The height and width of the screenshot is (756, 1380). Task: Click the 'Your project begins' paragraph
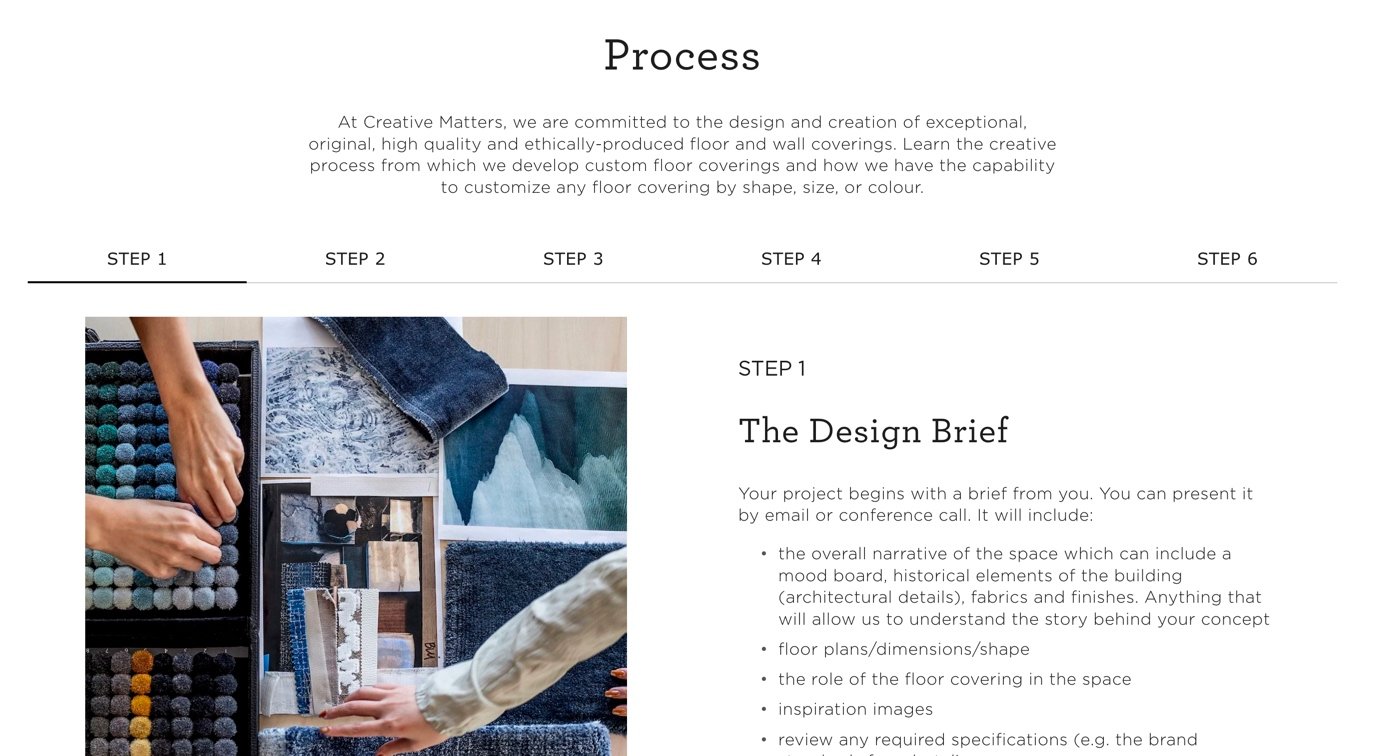tap(995, 505)
